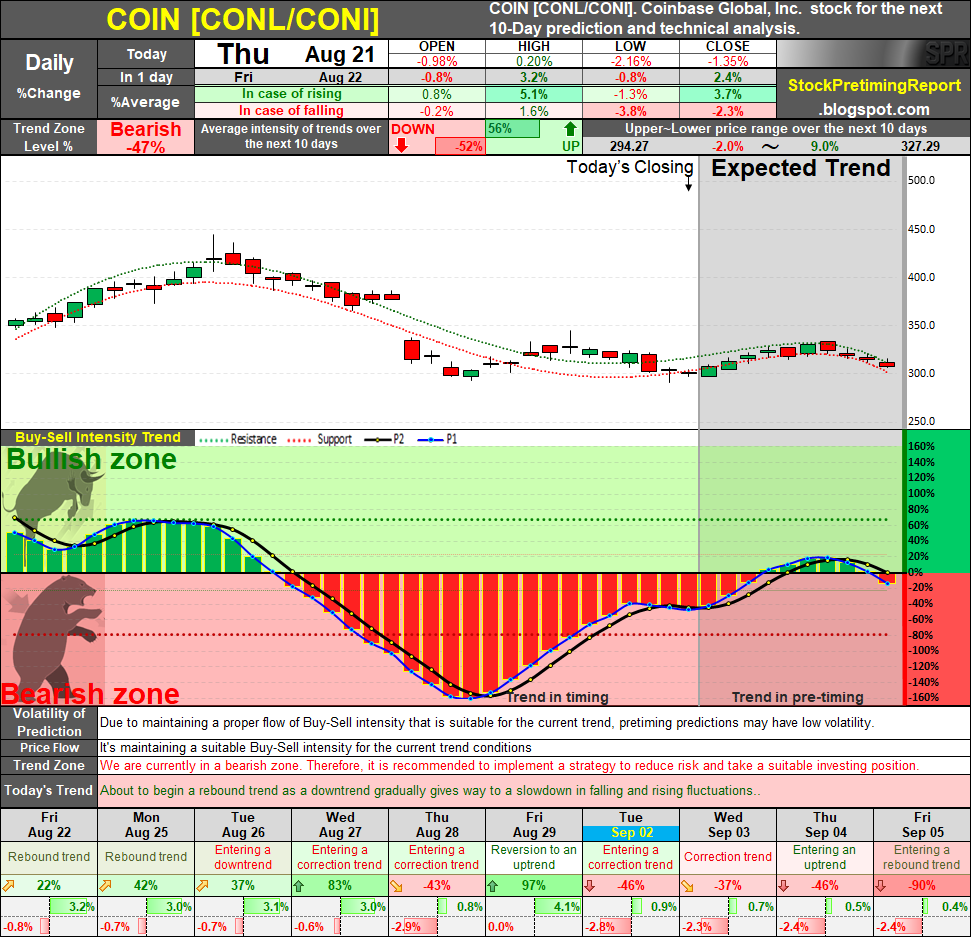Image resolution: width=971 pixels, height=937 pixels.
Task: Click the Volatility of Prediction label
Action: pos(49,722)
